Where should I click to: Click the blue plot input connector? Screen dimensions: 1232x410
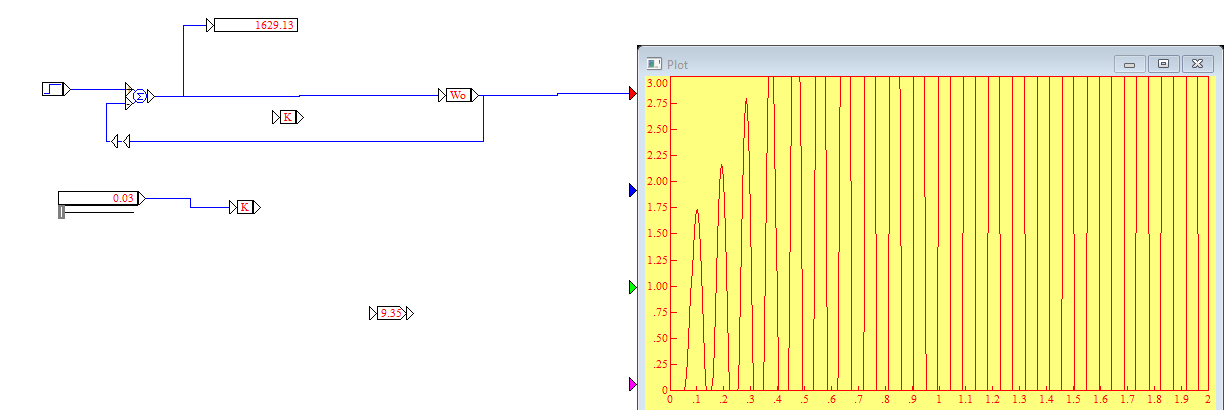point(632,190)
